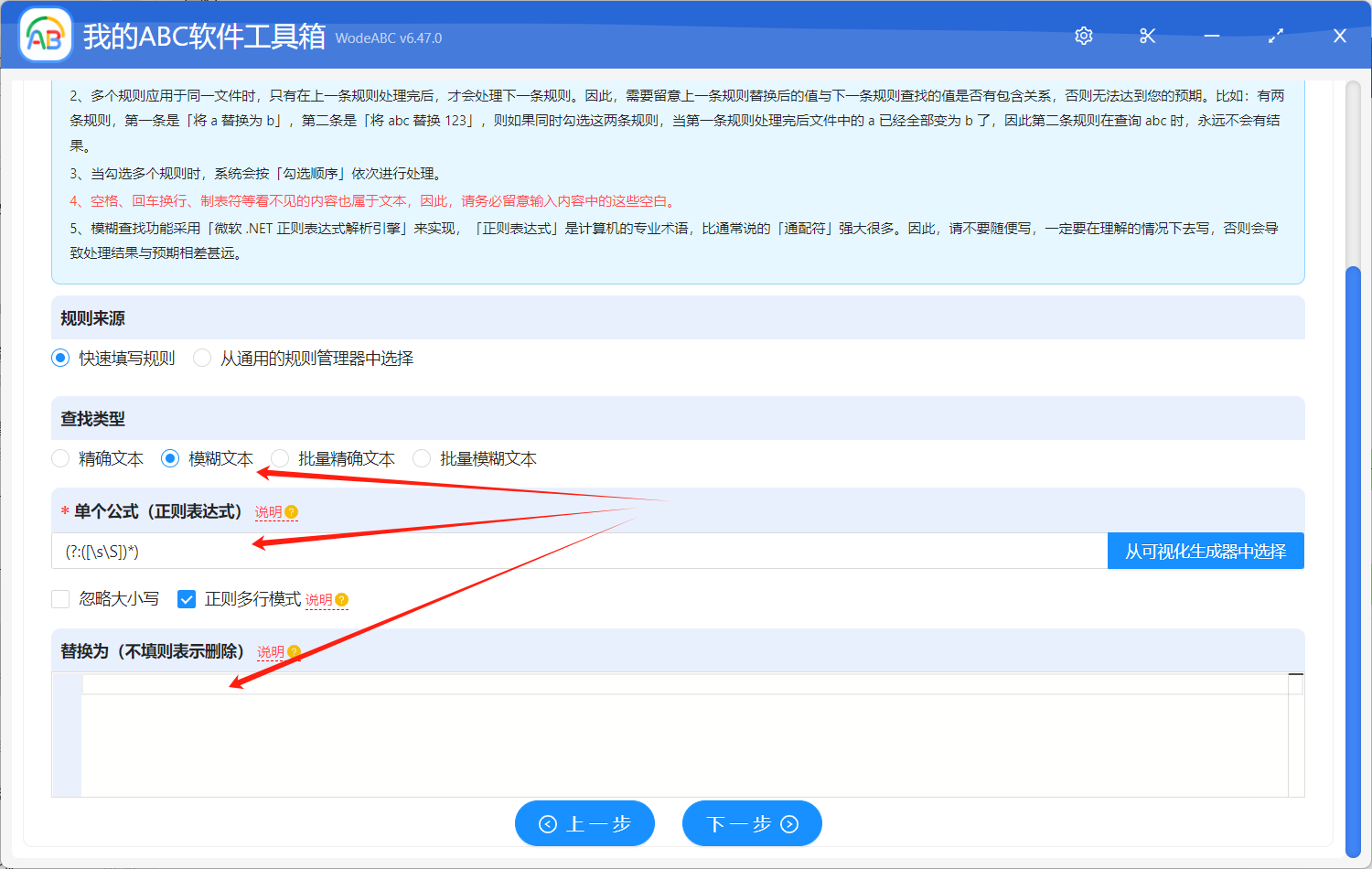Click the scissors icon in the title bar

point(1147,36)
